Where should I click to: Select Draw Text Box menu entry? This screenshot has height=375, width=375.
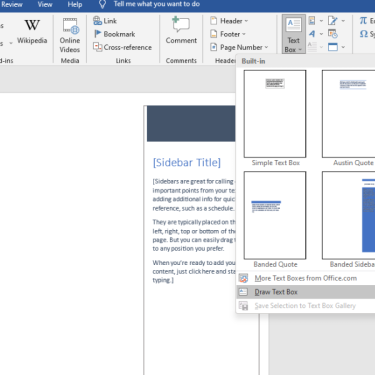306,292
